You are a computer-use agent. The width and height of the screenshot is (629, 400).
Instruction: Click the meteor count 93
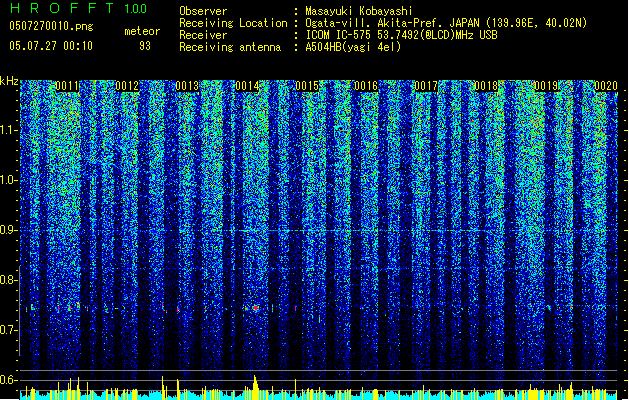pos(145,46)
